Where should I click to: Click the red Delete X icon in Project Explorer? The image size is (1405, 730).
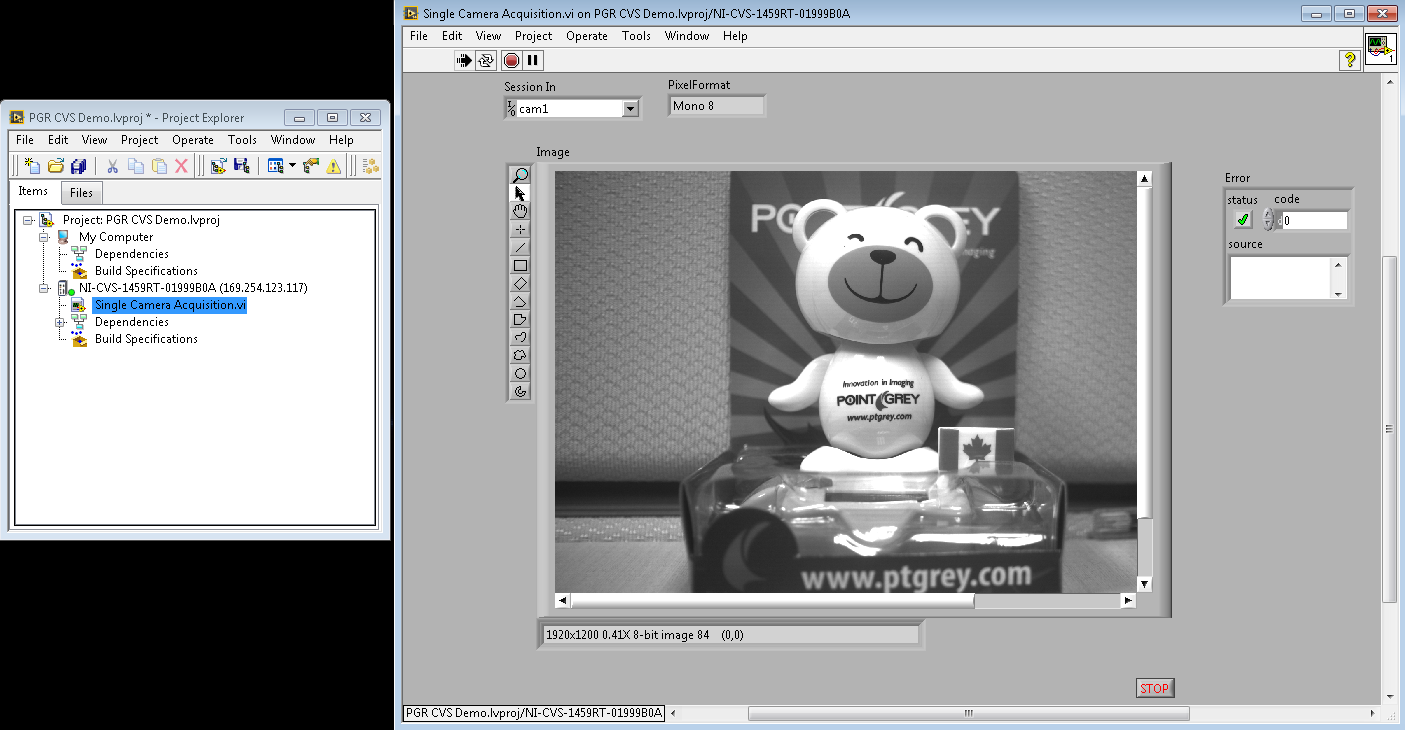pos(181,166)
